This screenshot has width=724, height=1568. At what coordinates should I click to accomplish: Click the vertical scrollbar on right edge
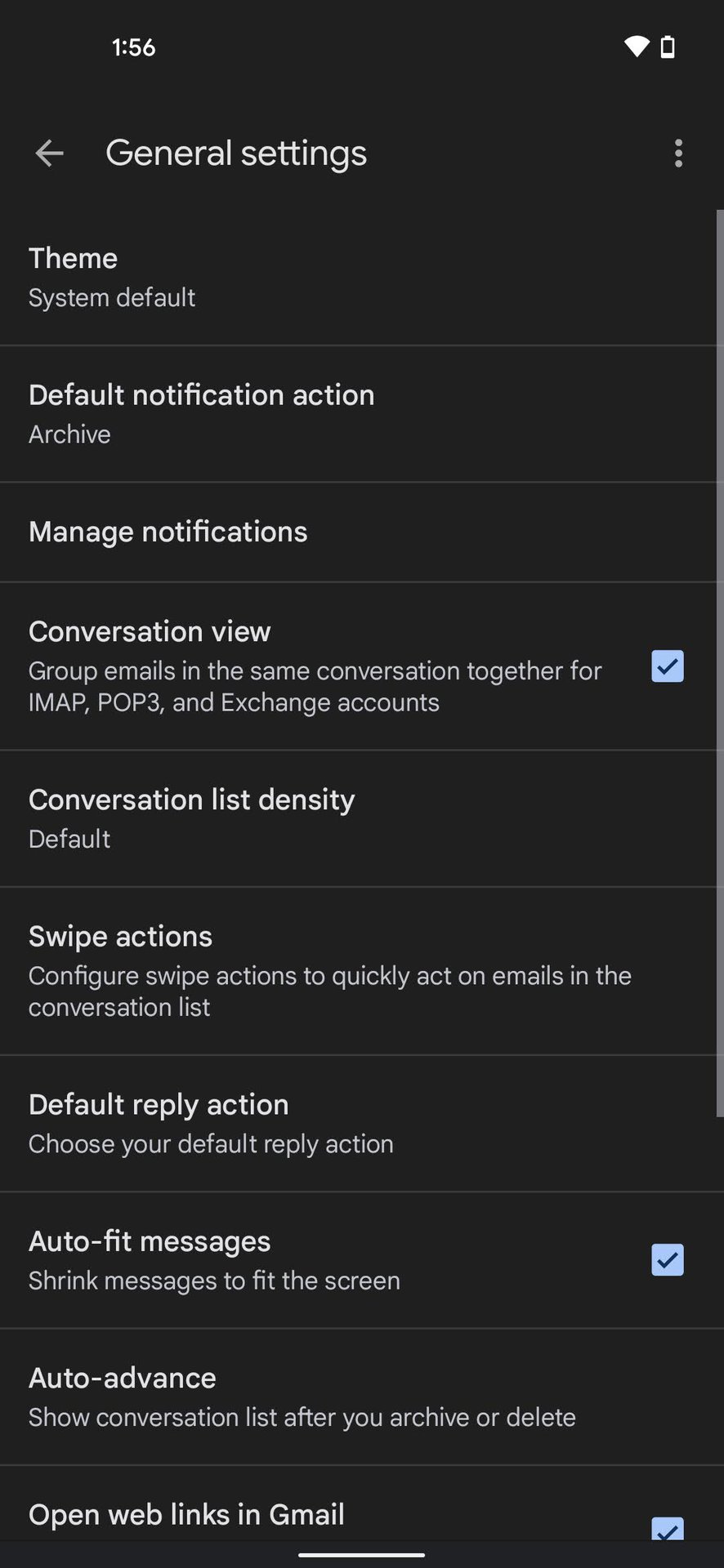pyautogui.click(x=719, y=661)
